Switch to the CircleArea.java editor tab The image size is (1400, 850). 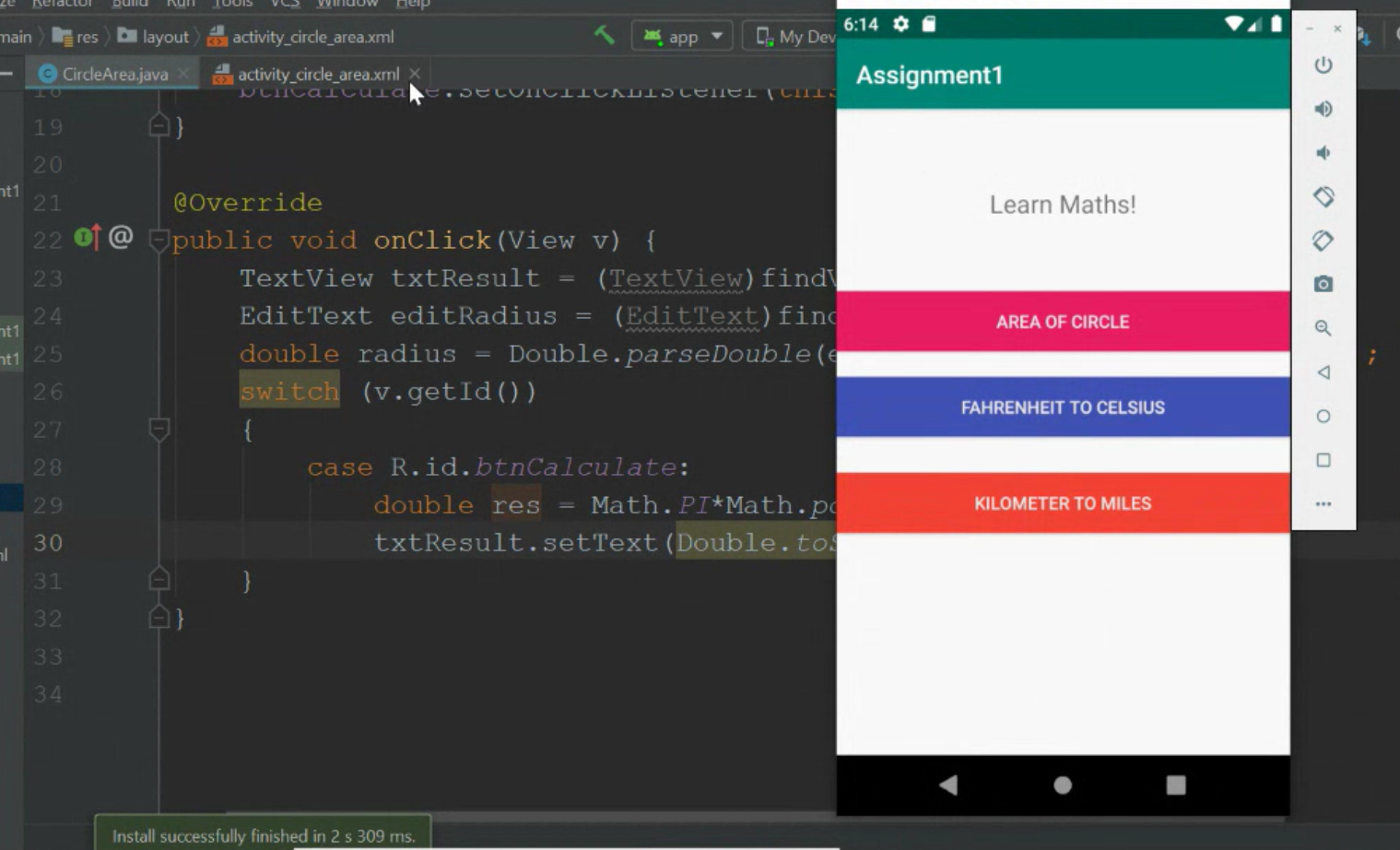(x=114, y=74)
